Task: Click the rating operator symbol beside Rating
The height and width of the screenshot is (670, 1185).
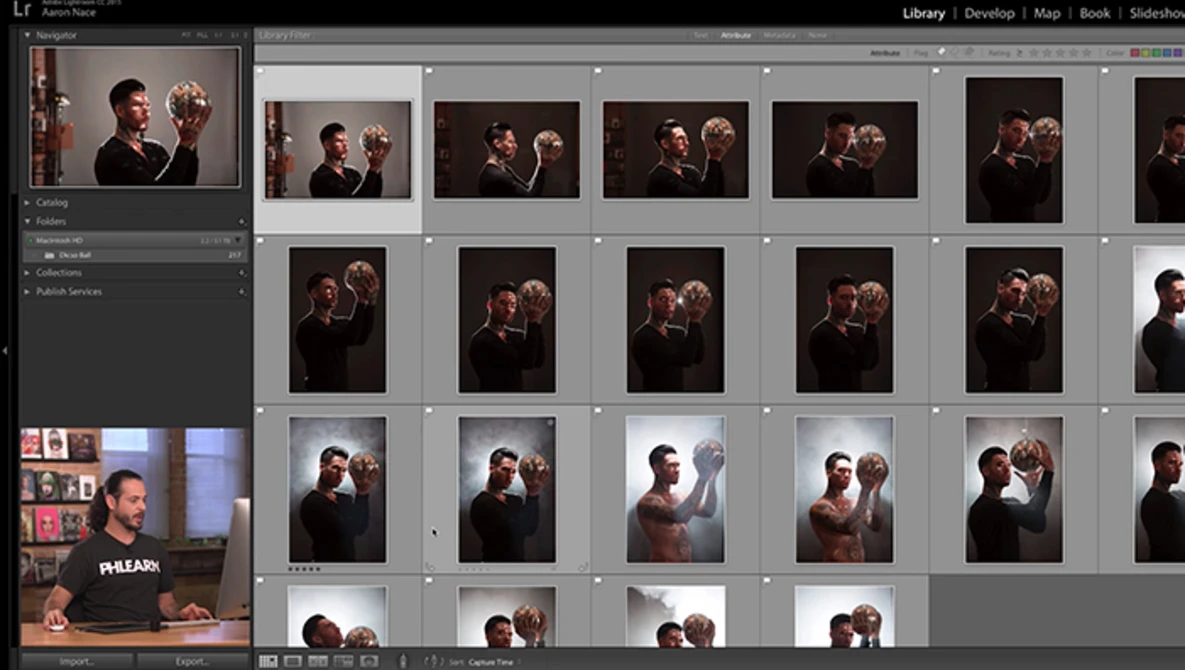Action: tap(1019, 53)
